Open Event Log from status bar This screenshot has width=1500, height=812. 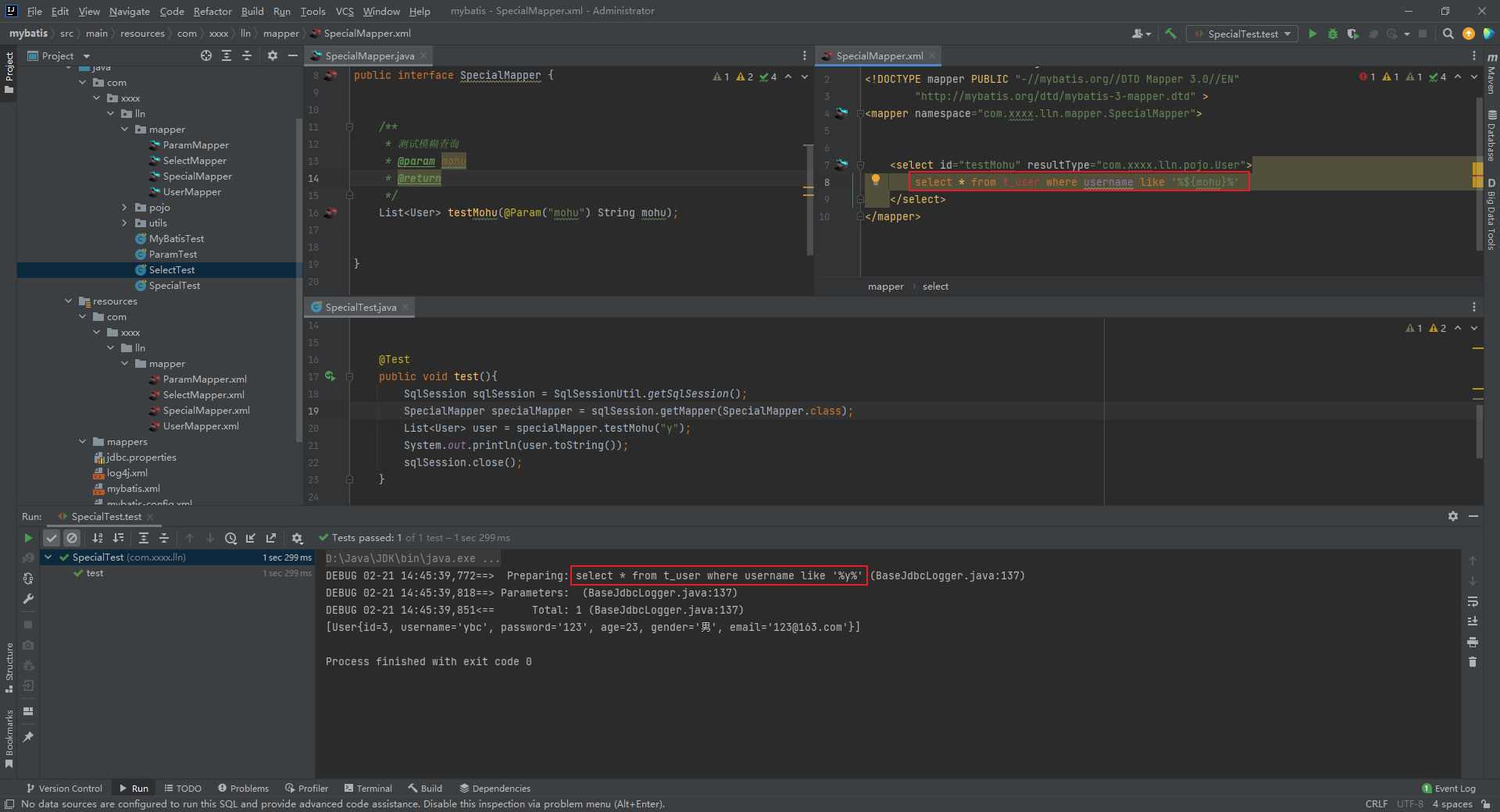click(1449, 789)
